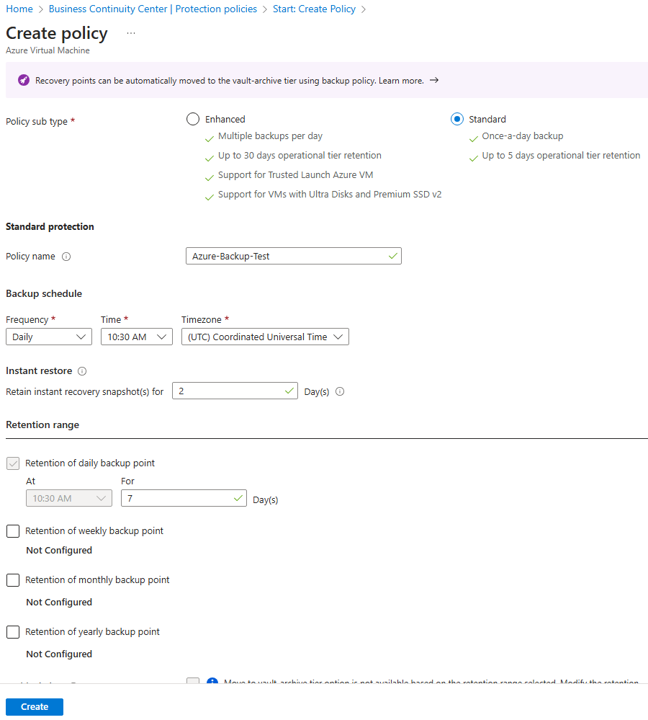Enable retention of yearly backup point

point(13,632)
